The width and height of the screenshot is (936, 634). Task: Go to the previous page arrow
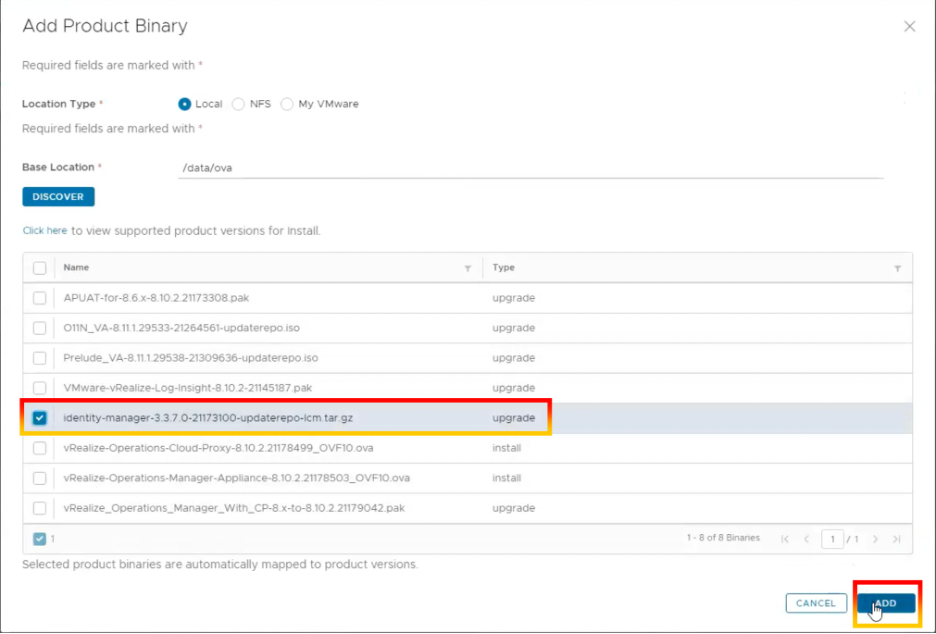click(x=806, y=539)
